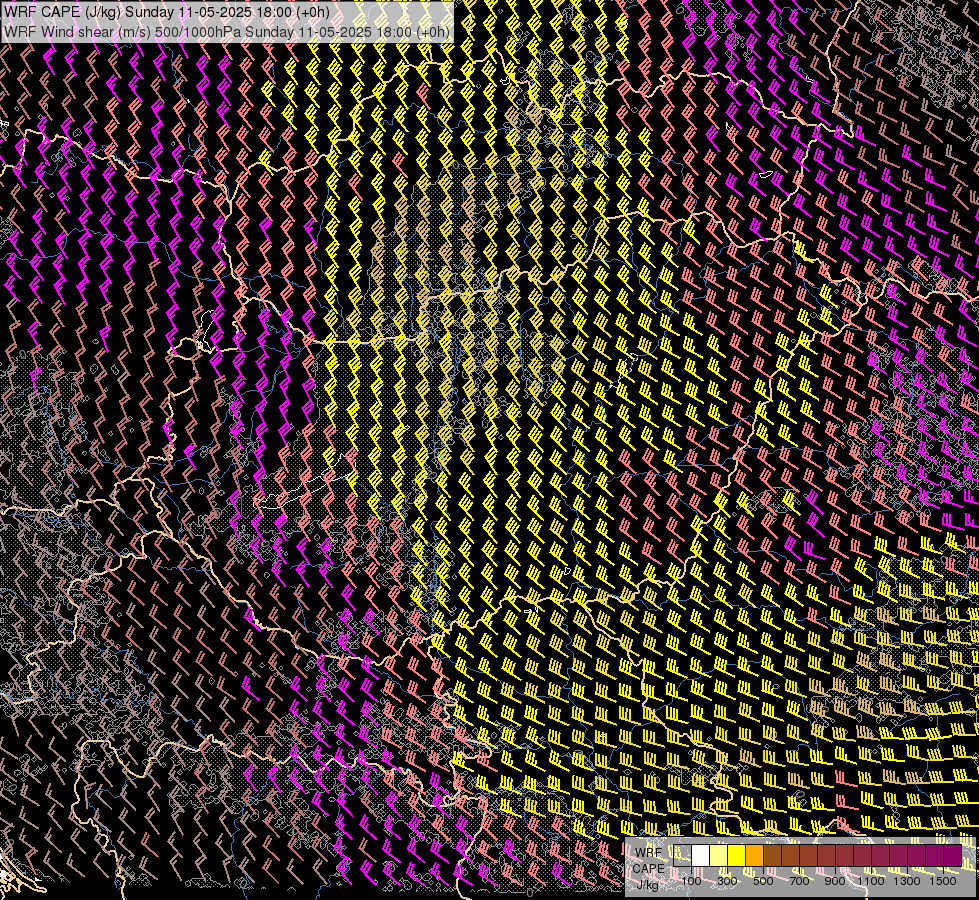Click the 1300 legend value label
Screen dimensions: 979x900
pyautogui.click(x=907, y=881)
